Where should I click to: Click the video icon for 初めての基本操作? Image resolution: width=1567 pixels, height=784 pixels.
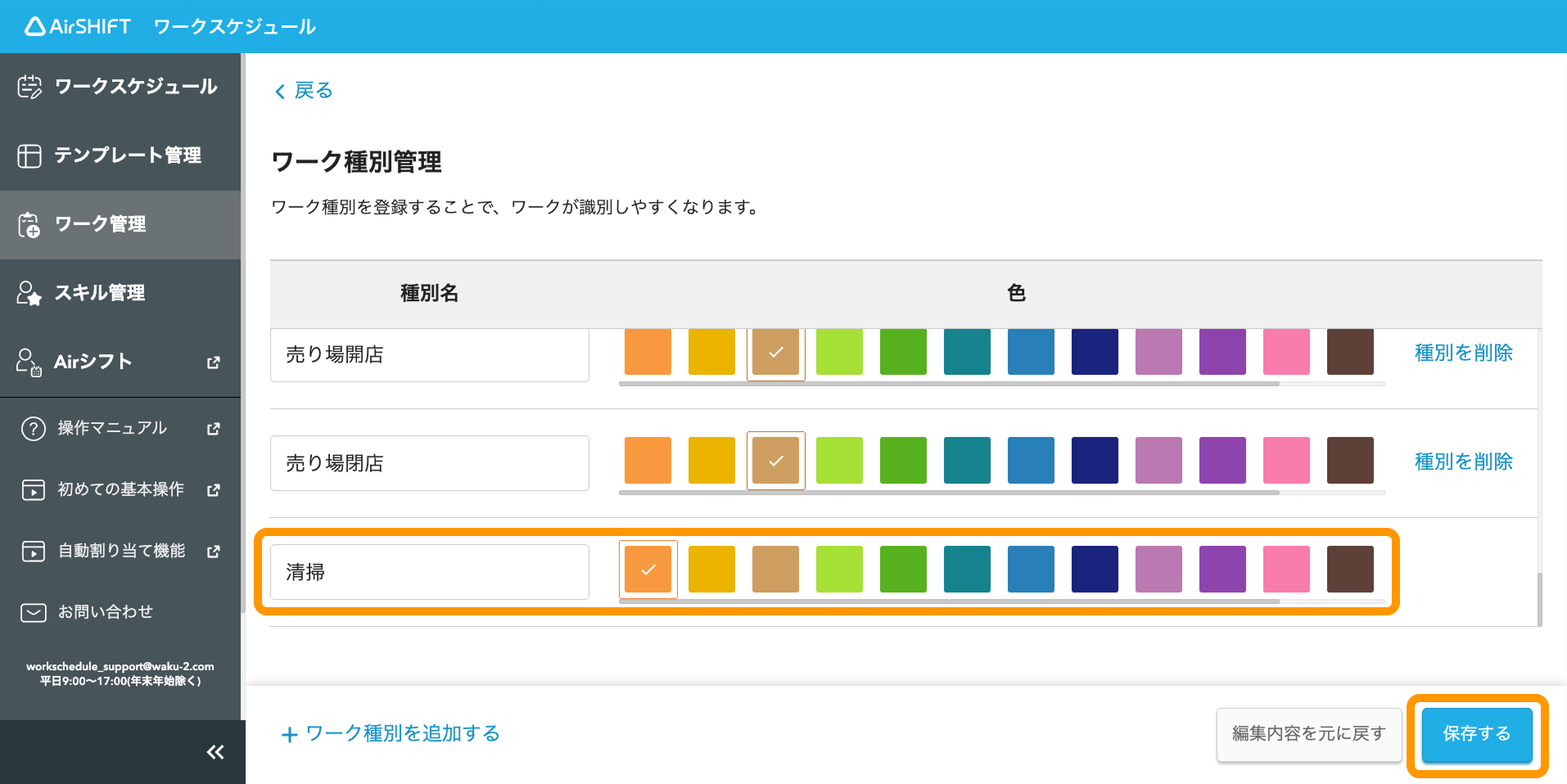coord(33,489)
